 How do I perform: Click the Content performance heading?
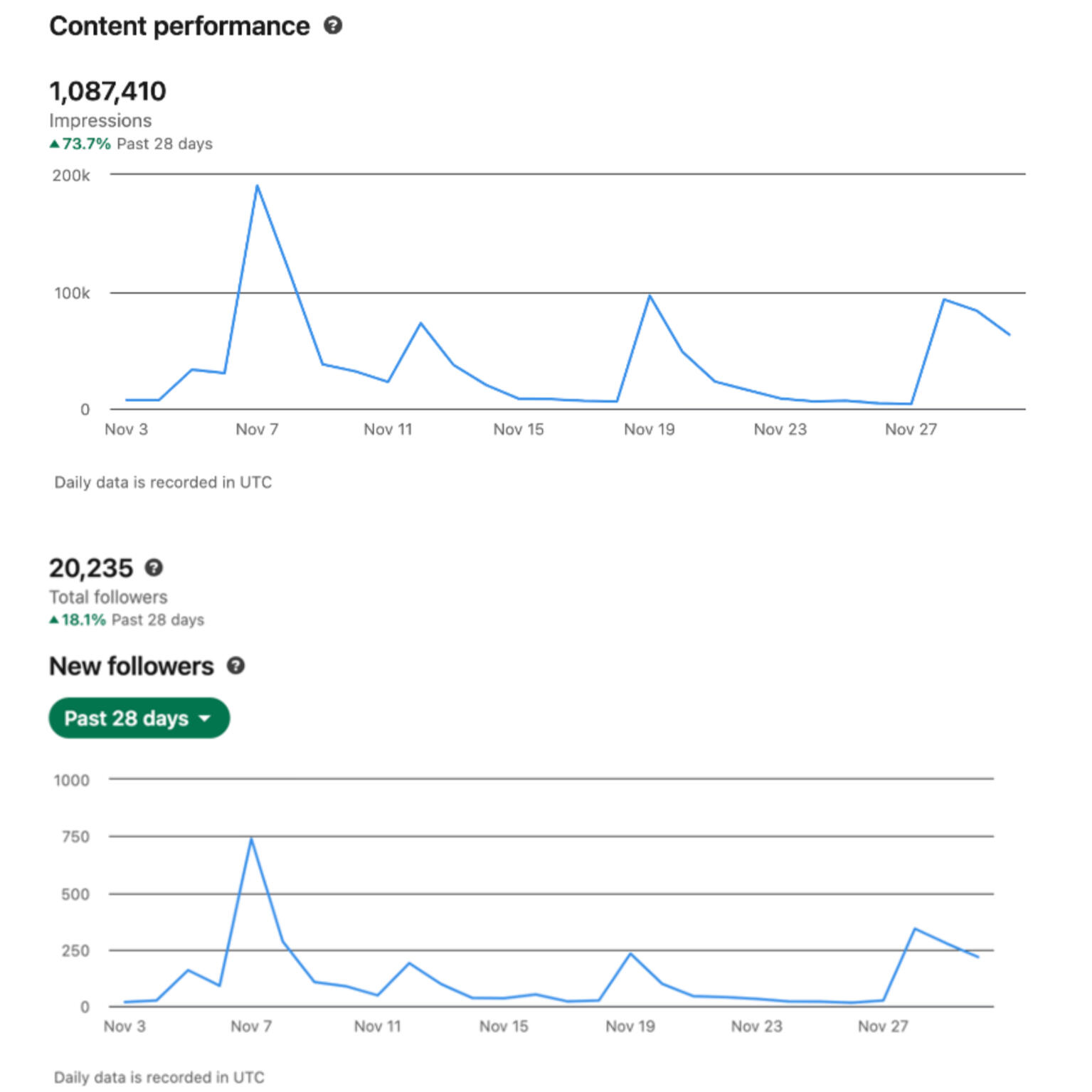click(179, 26)
